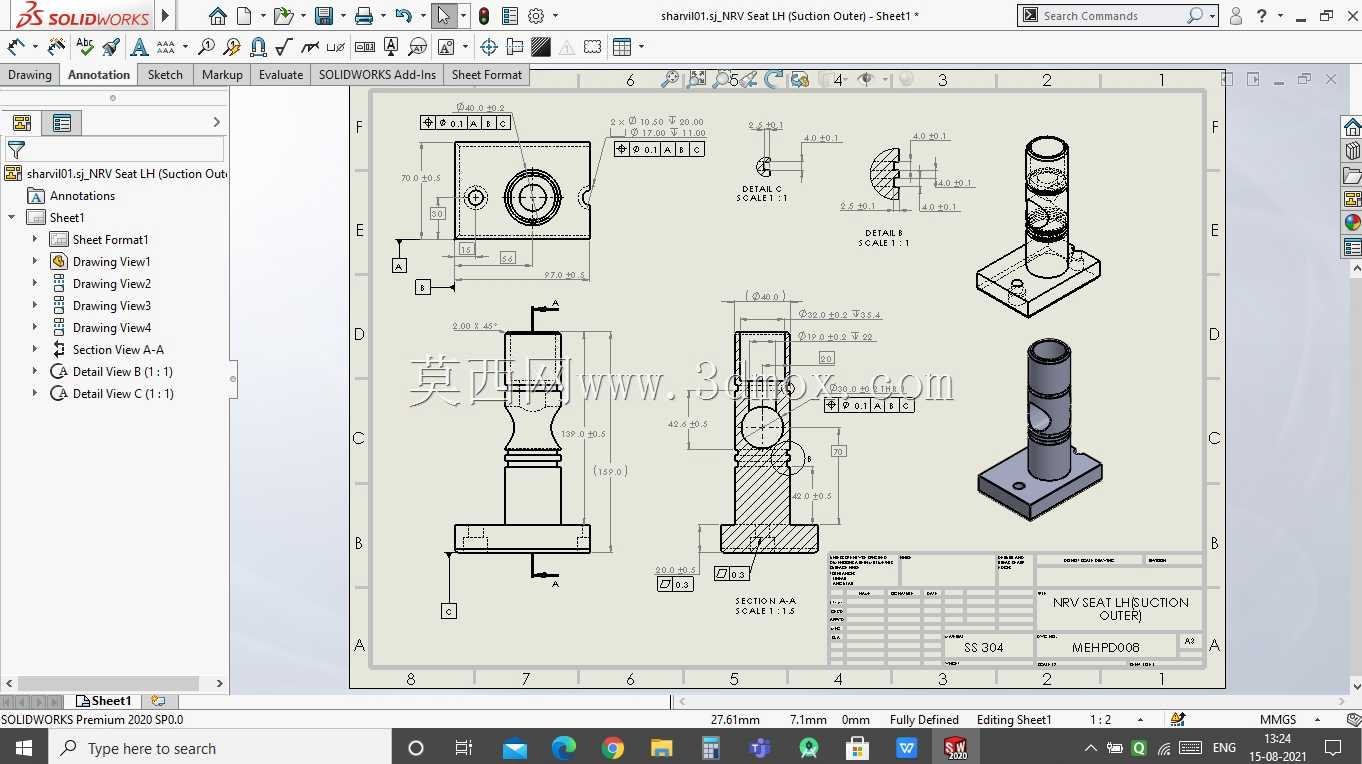Undo the last action
The height and width of the screenshot is (764, 1362).
tap(403, 16)
